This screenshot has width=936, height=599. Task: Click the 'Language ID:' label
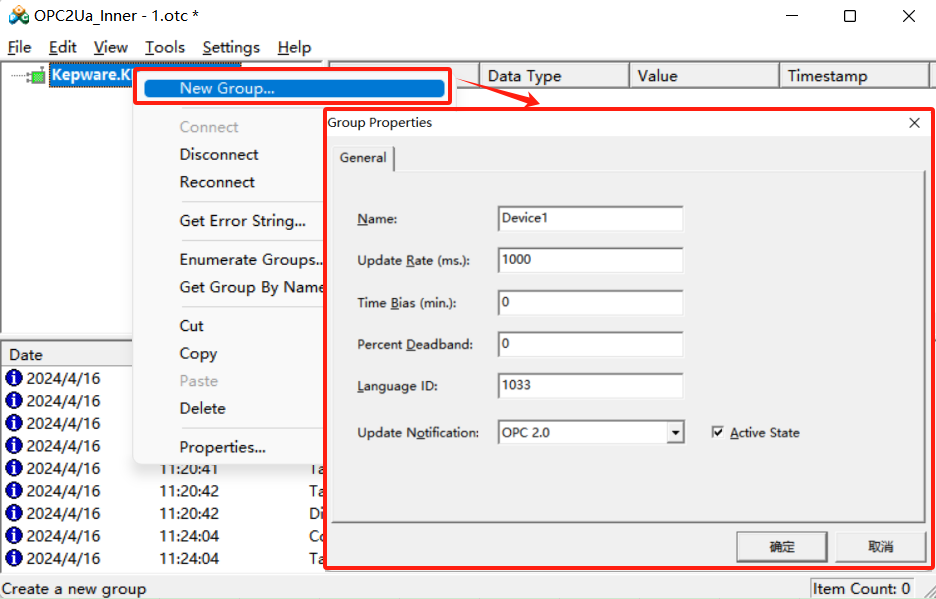point(398,387)
